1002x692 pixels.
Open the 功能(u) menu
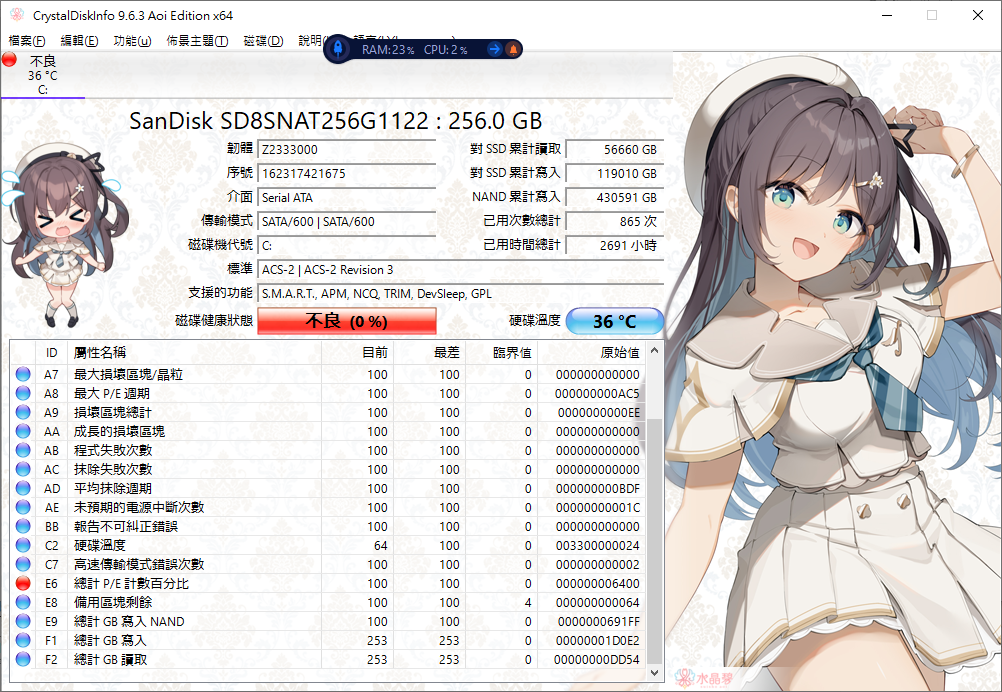coord(132,41)
